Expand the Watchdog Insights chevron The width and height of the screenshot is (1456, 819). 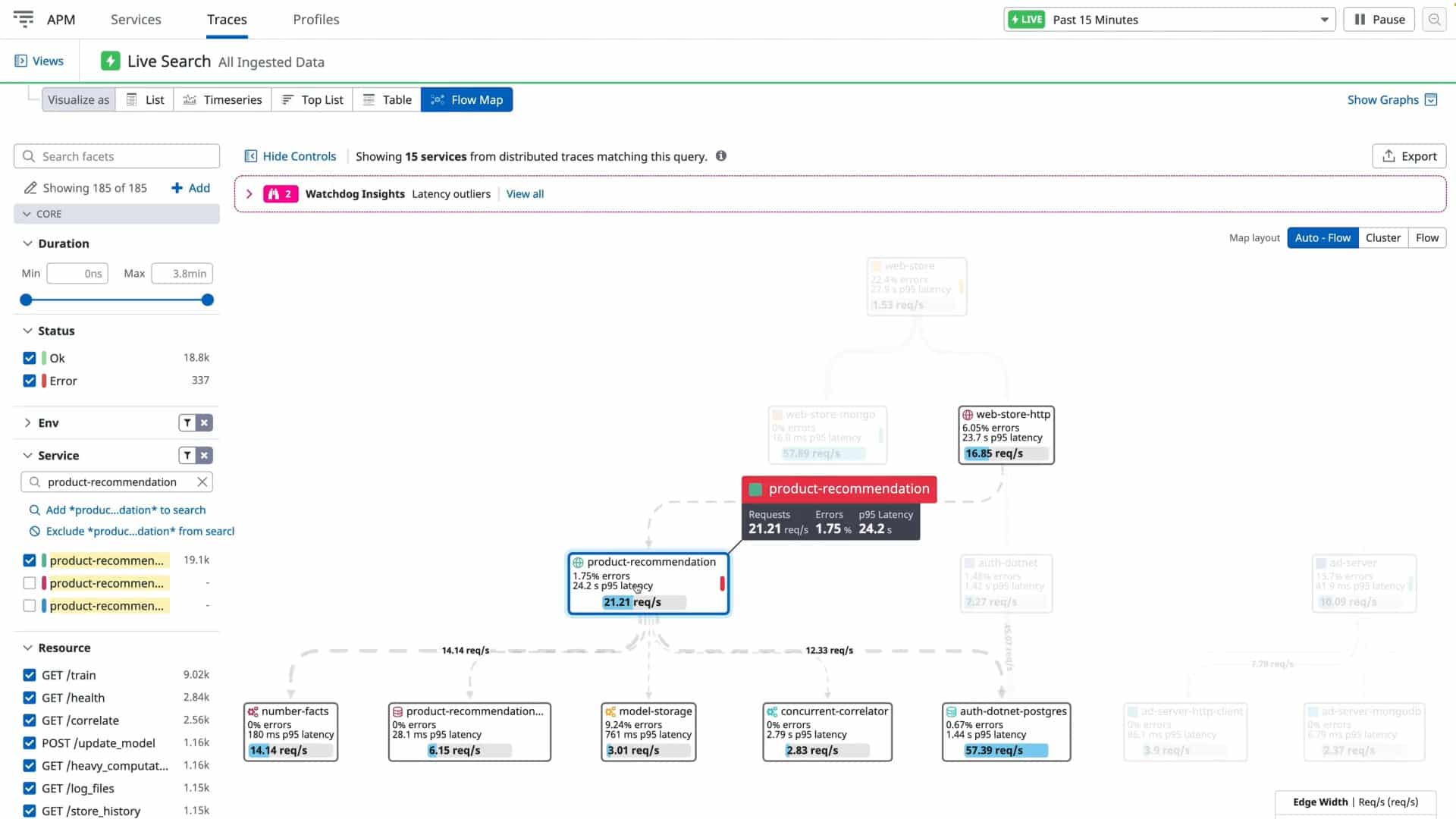point(249,194)
